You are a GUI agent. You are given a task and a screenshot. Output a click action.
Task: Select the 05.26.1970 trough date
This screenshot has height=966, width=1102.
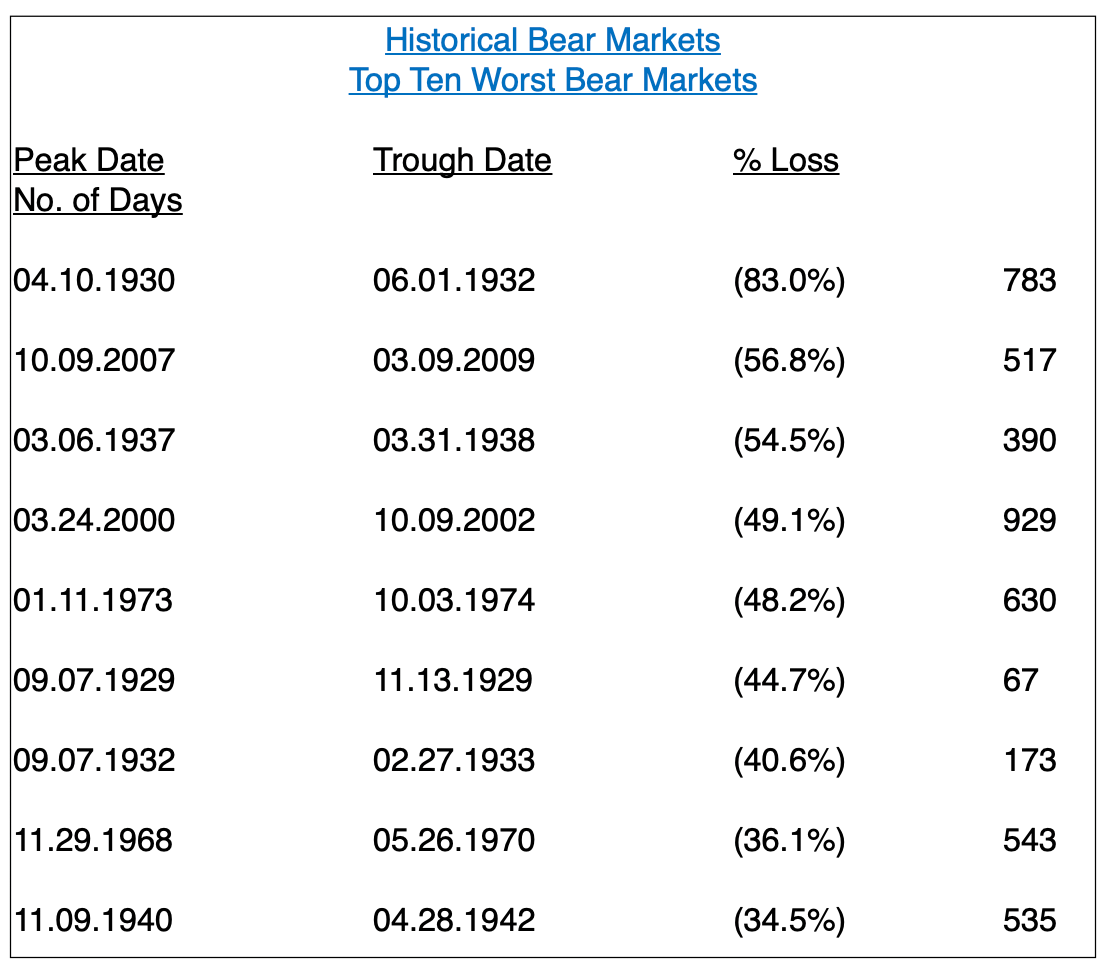click(454, 841)
